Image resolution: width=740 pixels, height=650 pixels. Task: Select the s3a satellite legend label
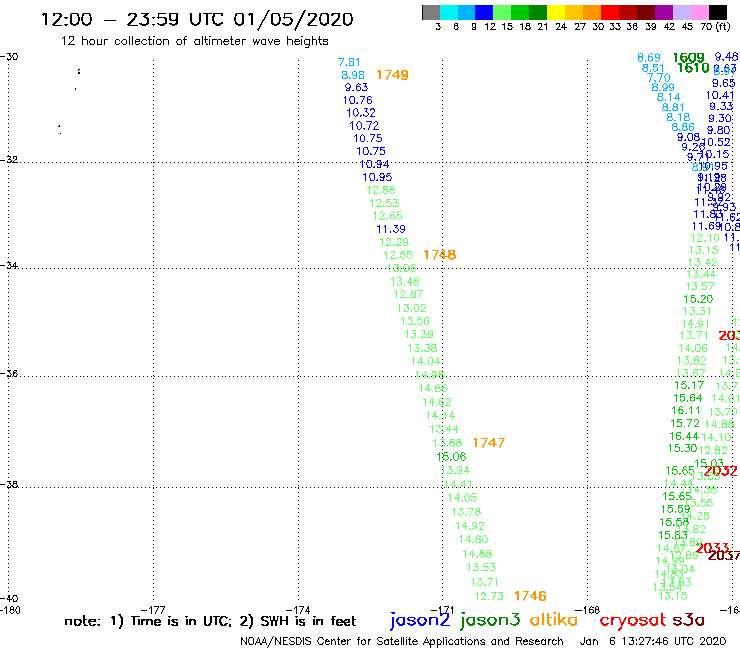(688, 621)
